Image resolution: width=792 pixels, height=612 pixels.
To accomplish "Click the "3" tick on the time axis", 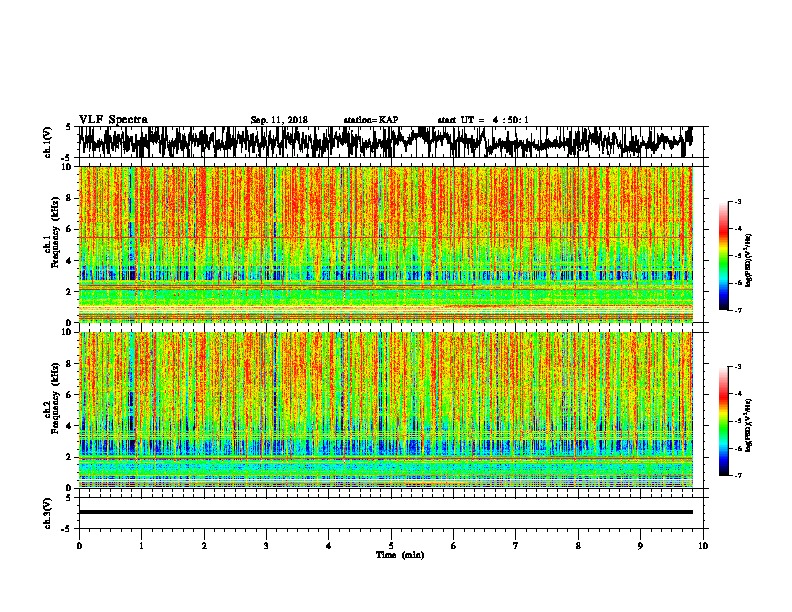I will [x=266, y=546].
